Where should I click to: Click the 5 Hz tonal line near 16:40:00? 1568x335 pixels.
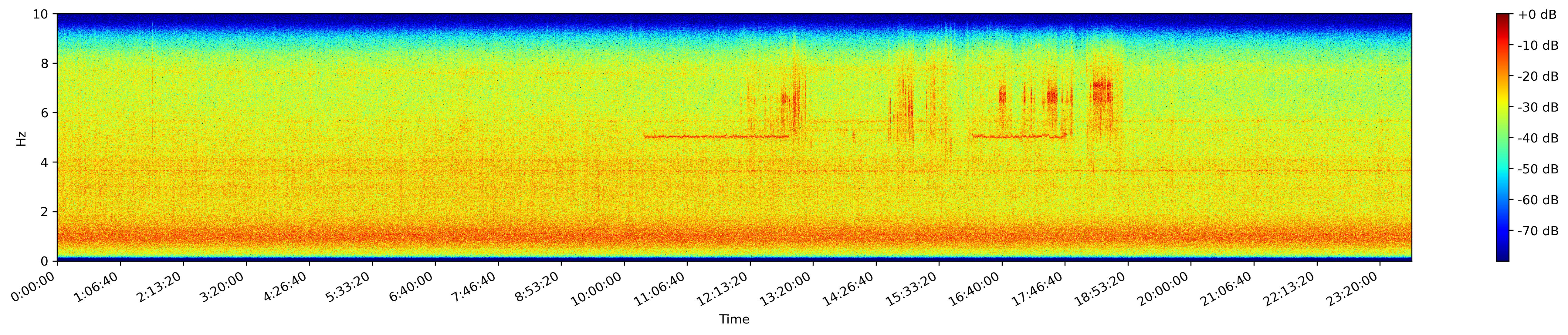coord(1002,137)
